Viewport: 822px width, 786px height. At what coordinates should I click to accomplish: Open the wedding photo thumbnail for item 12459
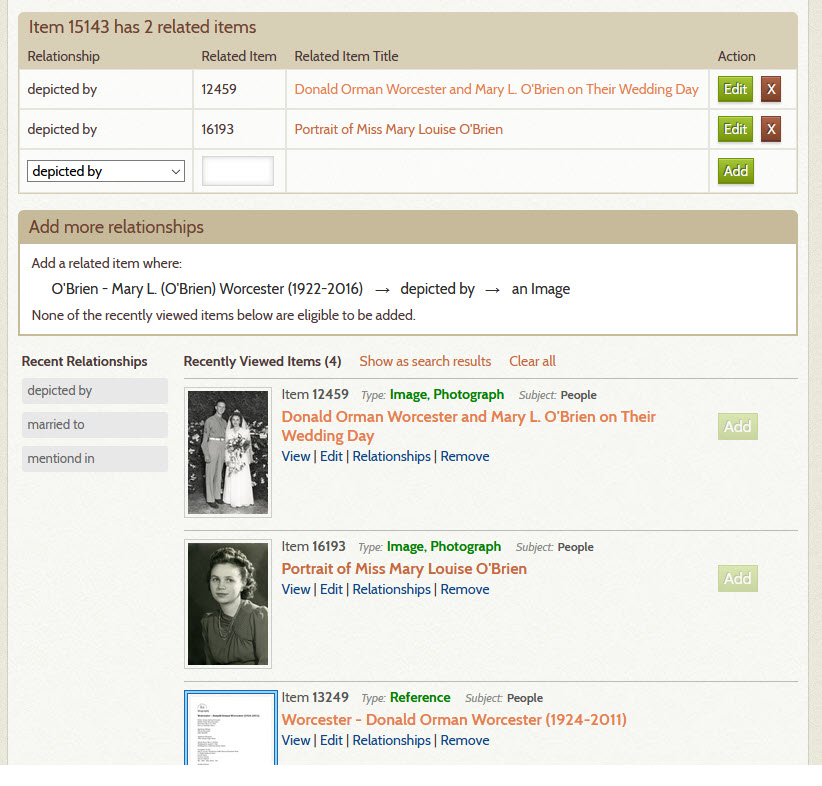pyautogui.click(x=228, y=453)
